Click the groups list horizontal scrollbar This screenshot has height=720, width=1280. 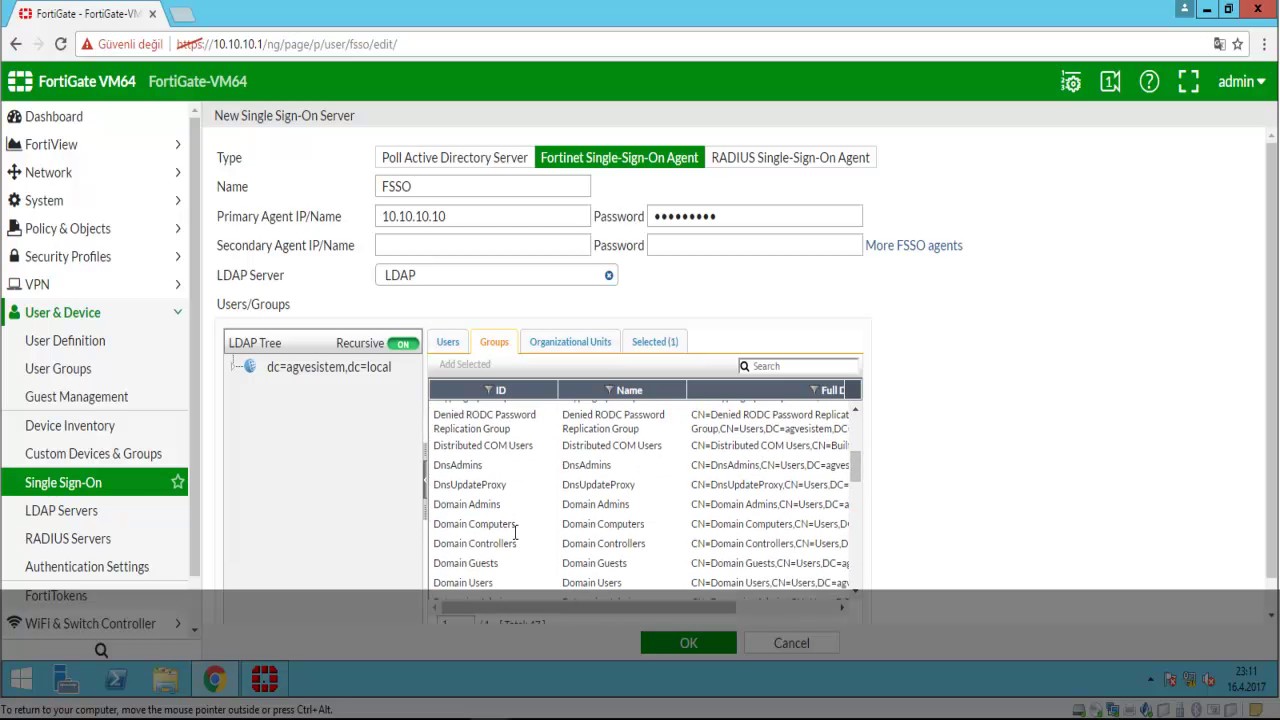588,607
